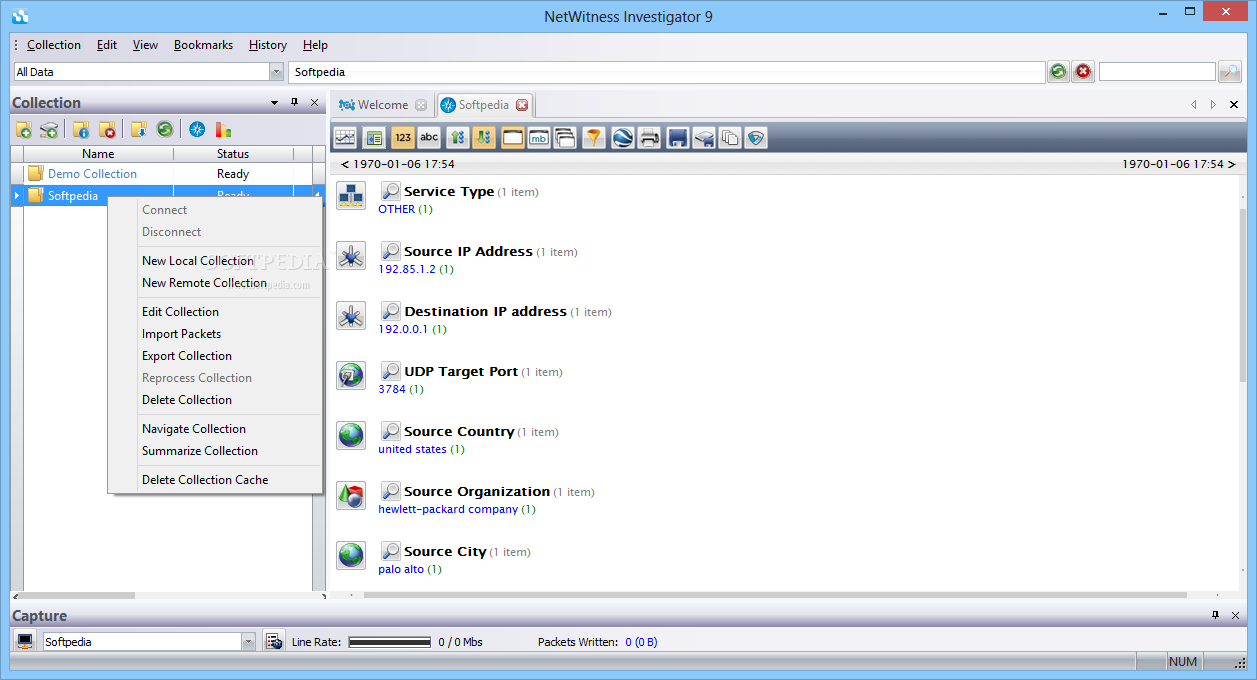Screen dimensions: 1257x680
Task: Click the new local collection toolbar icon
Action: pos(24,129)
